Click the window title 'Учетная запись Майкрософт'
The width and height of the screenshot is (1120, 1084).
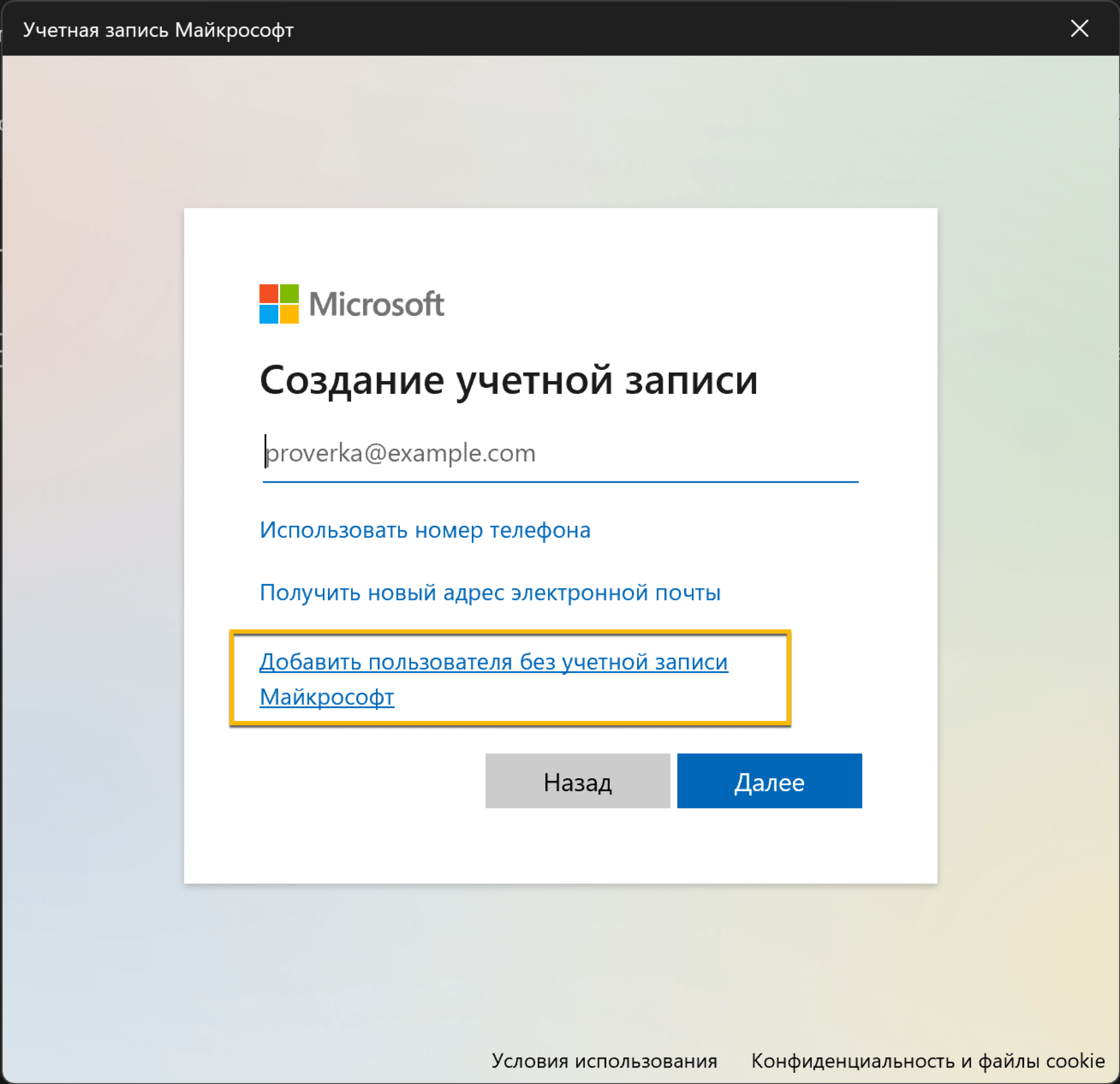pos(158,30)
